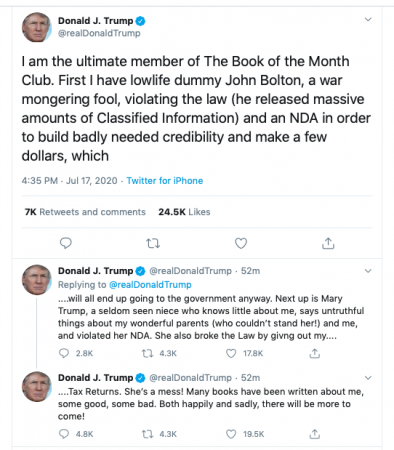The height and width of the screenshot is (450, 394).
Task: View the 7K Retweets and comments
Action: pyautogui.click(x=85, y=212)
